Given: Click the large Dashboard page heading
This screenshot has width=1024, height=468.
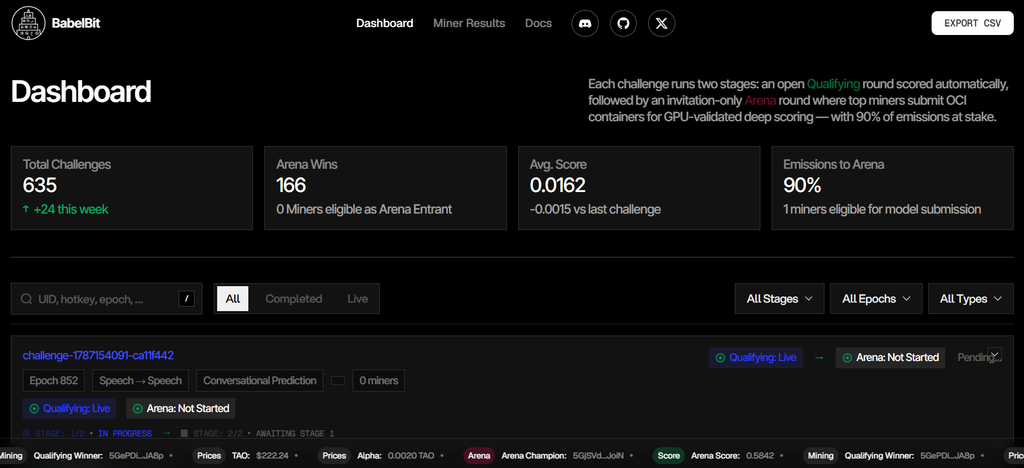Looking at the screenshot, I should coord(81,92).
